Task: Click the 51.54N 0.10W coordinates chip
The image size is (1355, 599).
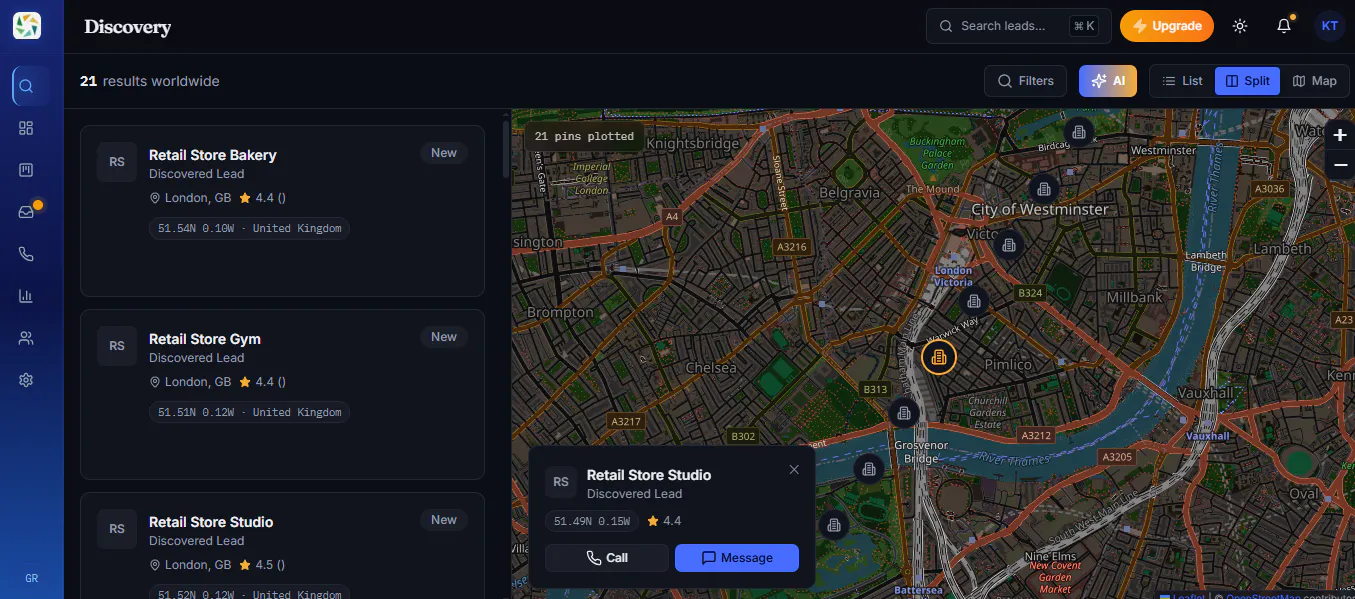Action: tap(249, 228)
